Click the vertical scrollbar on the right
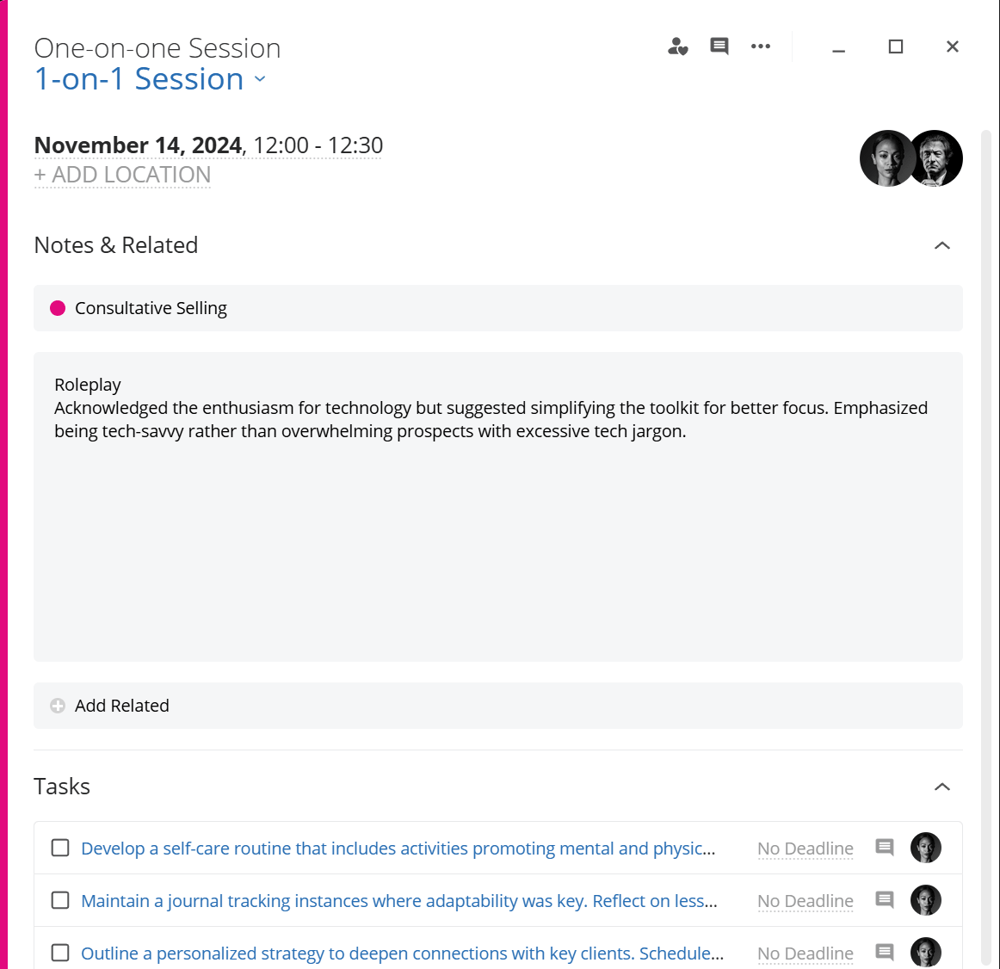 (986, 549)
